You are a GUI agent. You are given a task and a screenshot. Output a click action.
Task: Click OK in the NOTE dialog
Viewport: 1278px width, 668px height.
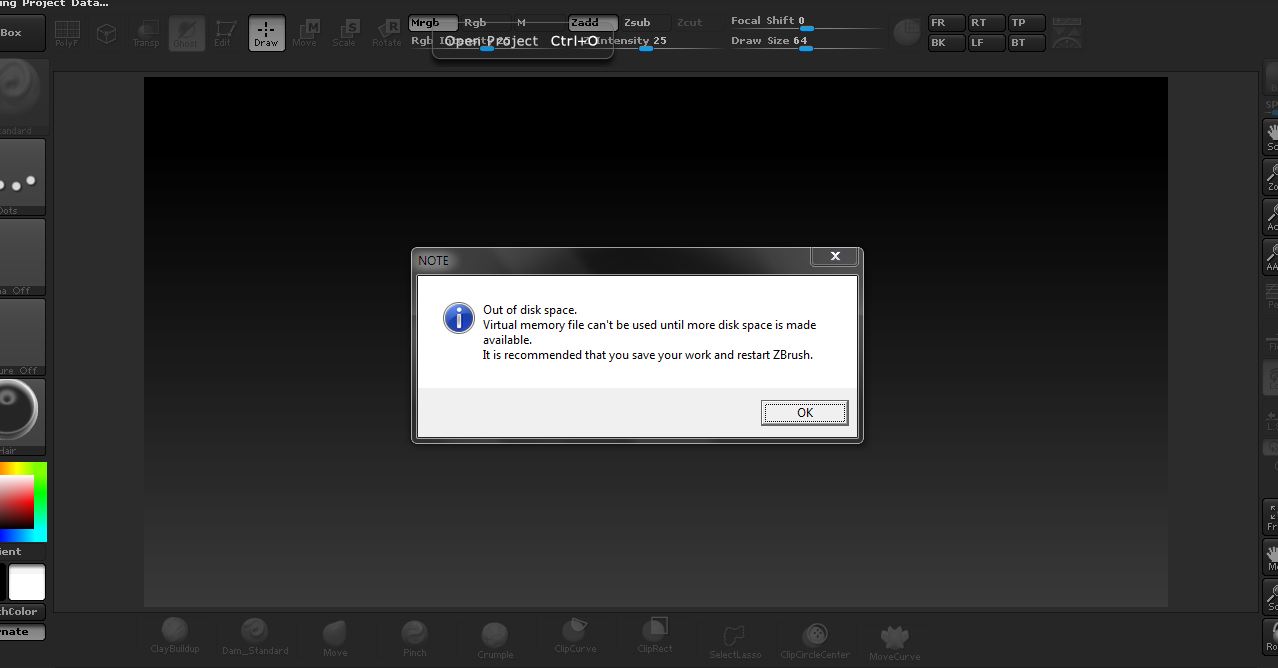[804, 412]
